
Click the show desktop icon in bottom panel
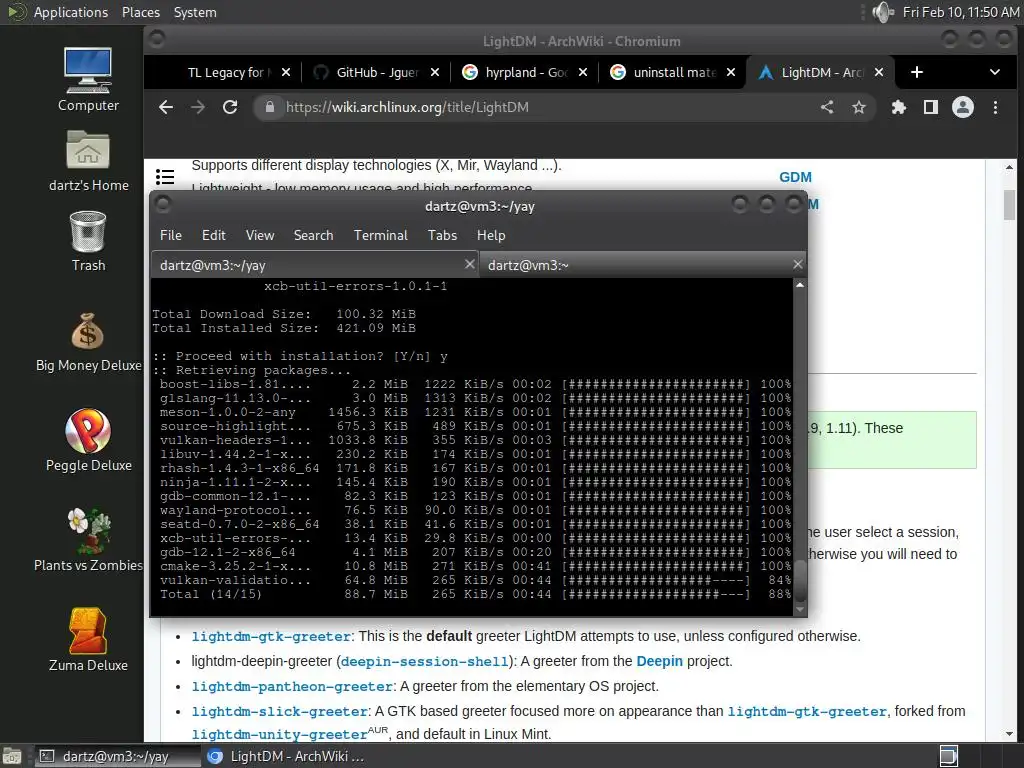11,756
